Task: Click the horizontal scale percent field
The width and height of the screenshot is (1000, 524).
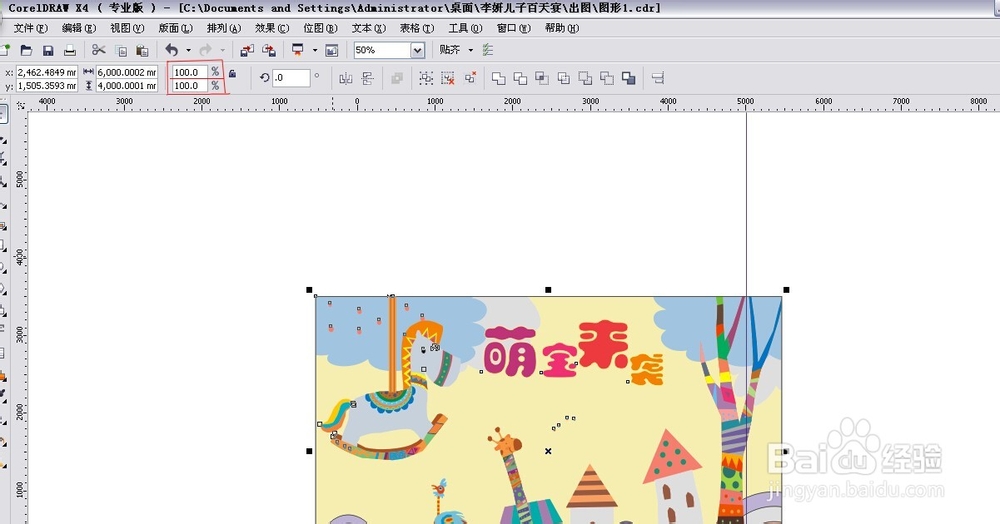Action: click(190, 72)
